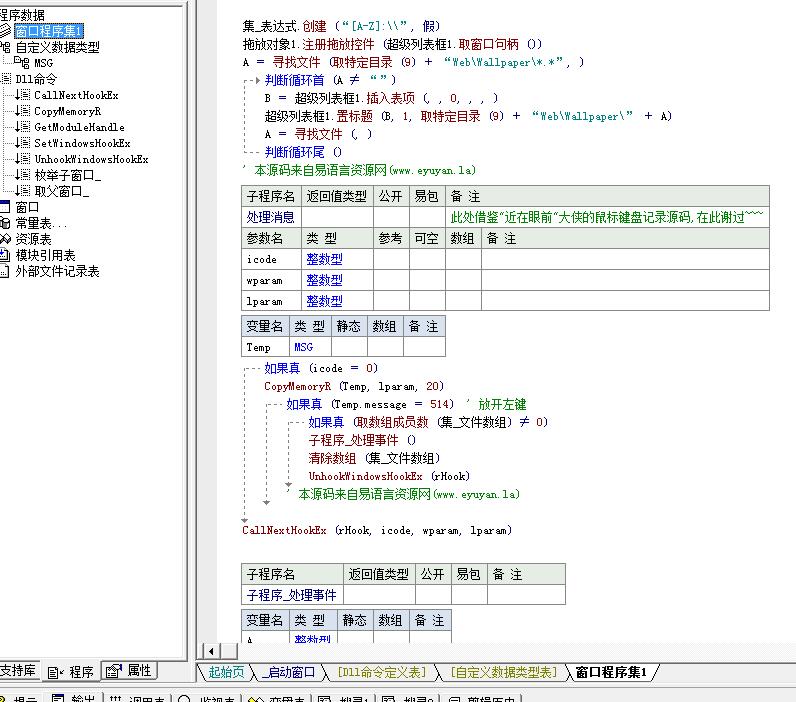Click the 取父窗口_ Dll command icon
This screenshot has width=796, height=702.
(23, 191)
